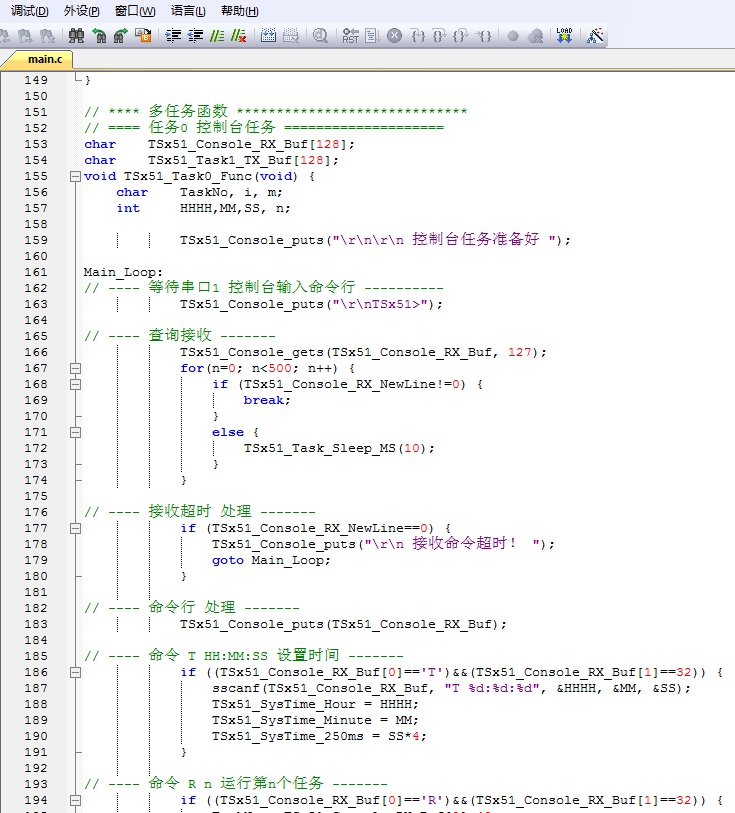The image size is (735, 813).
Task: Collapse the 'T' command if fold line 186
Action: [75, 672]
